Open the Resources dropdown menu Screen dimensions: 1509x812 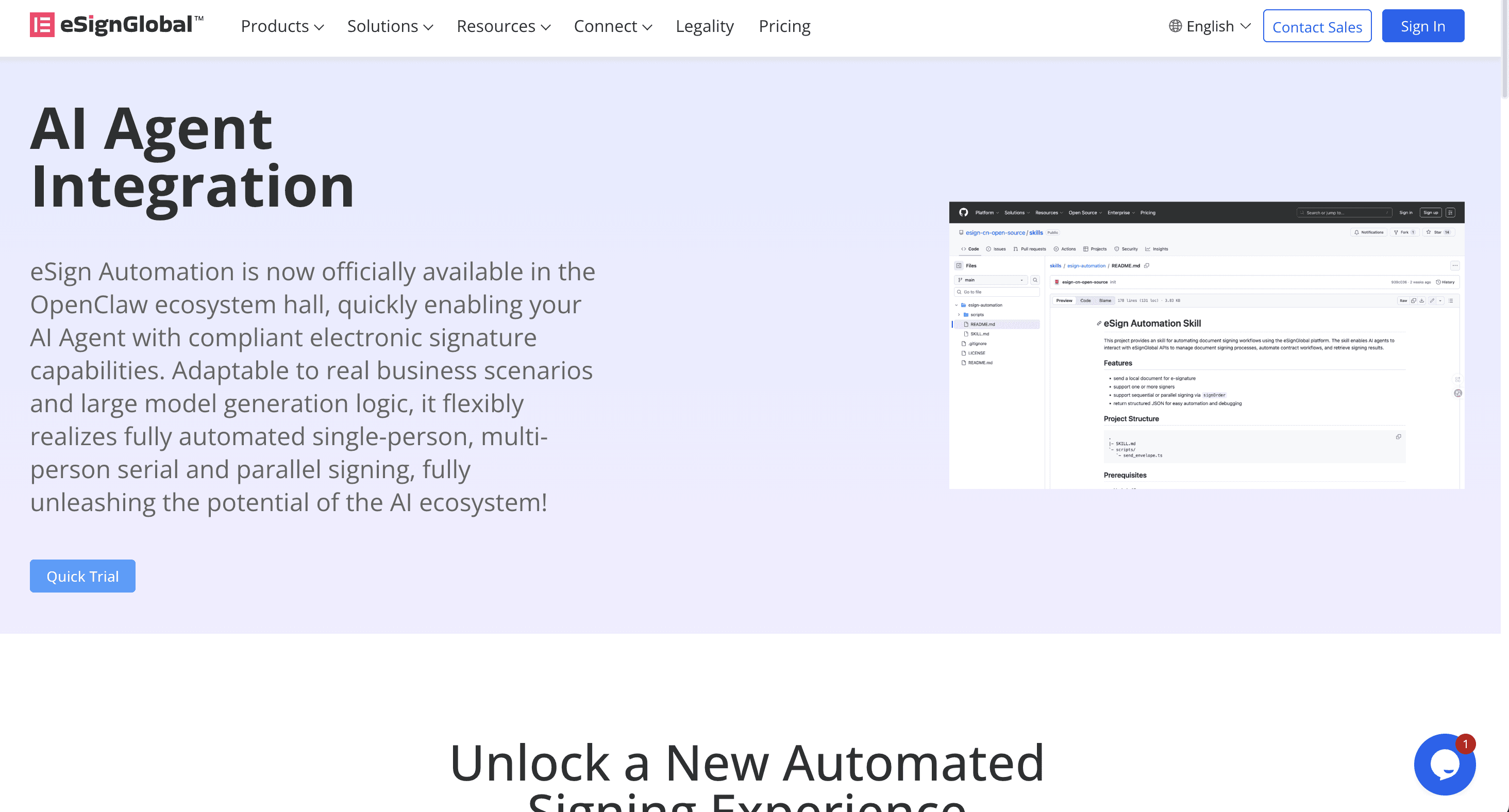[x=504, y=26]
